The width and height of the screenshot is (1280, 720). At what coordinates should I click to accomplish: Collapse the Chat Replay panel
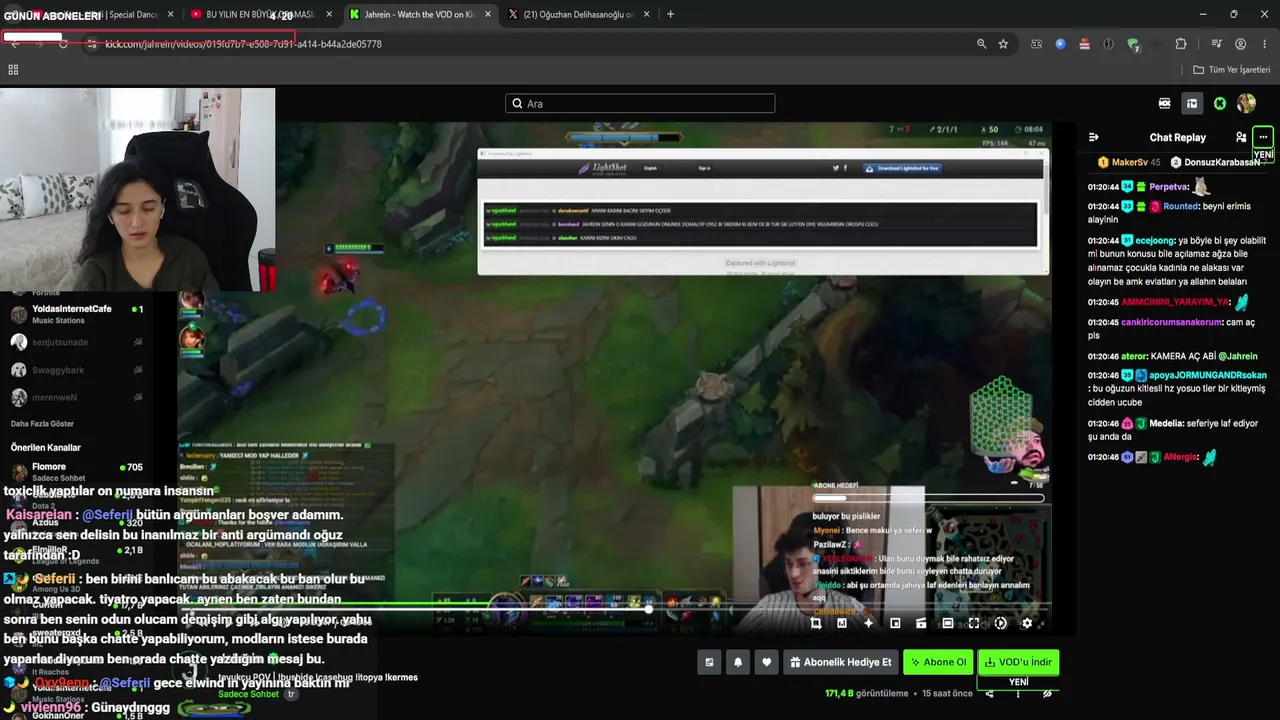click(x=1094, y=137)
